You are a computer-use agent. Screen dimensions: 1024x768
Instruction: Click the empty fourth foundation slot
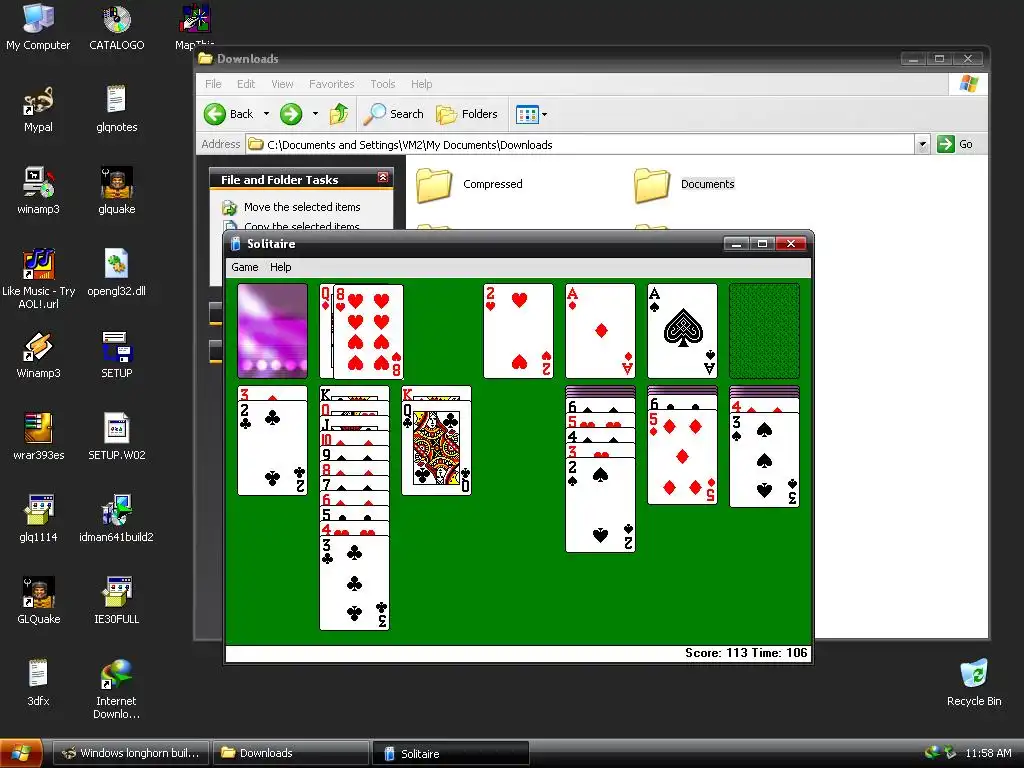[x=764, y=330]
